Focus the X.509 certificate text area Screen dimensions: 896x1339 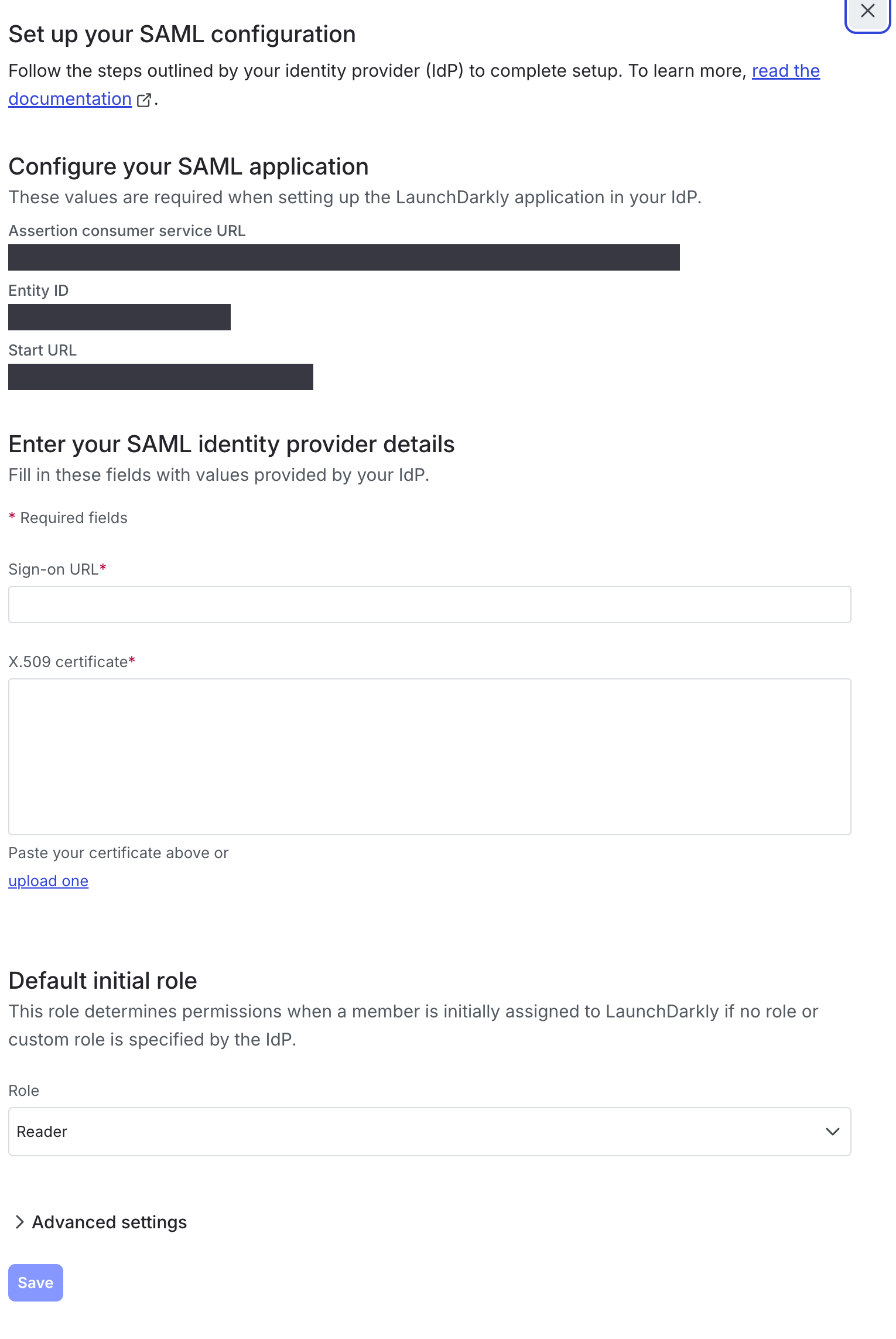click(429, 757)
